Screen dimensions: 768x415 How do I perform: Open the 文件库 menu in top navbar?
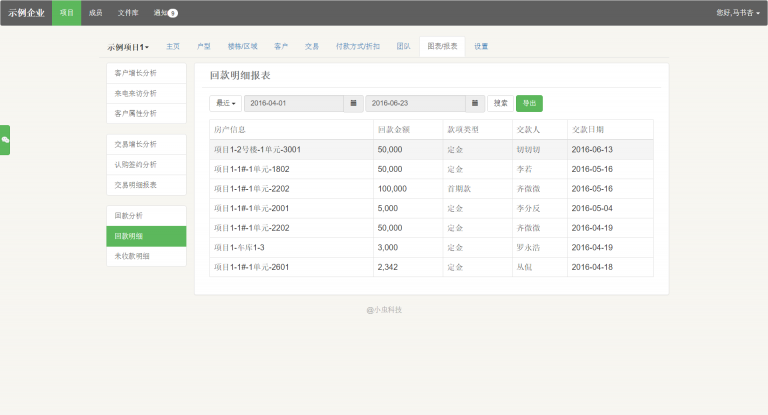(x=128, y=13)
